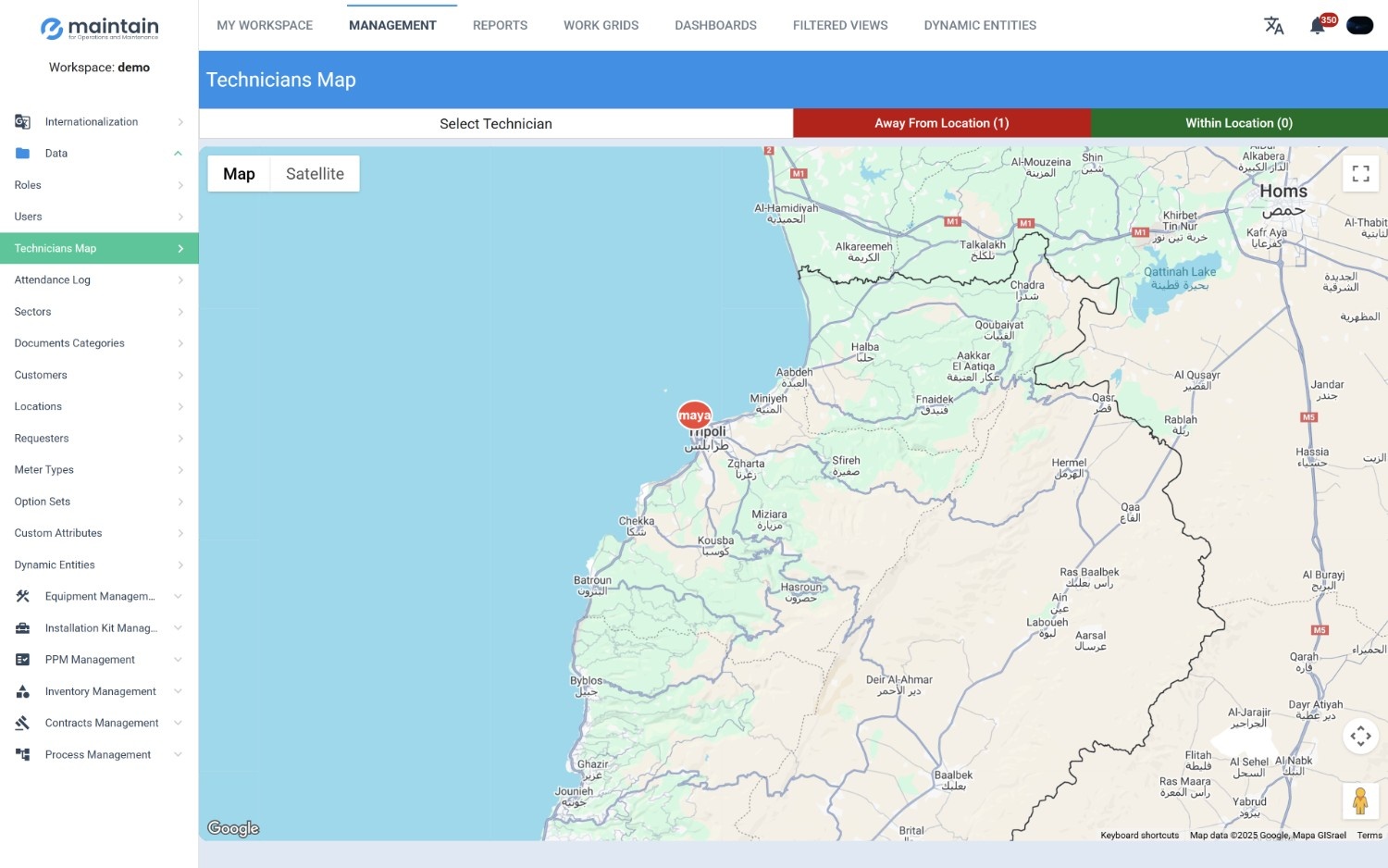Screen dimensions: 1388x868
Task: Show Away From Location technicians
Action: [x=941, y=123]
